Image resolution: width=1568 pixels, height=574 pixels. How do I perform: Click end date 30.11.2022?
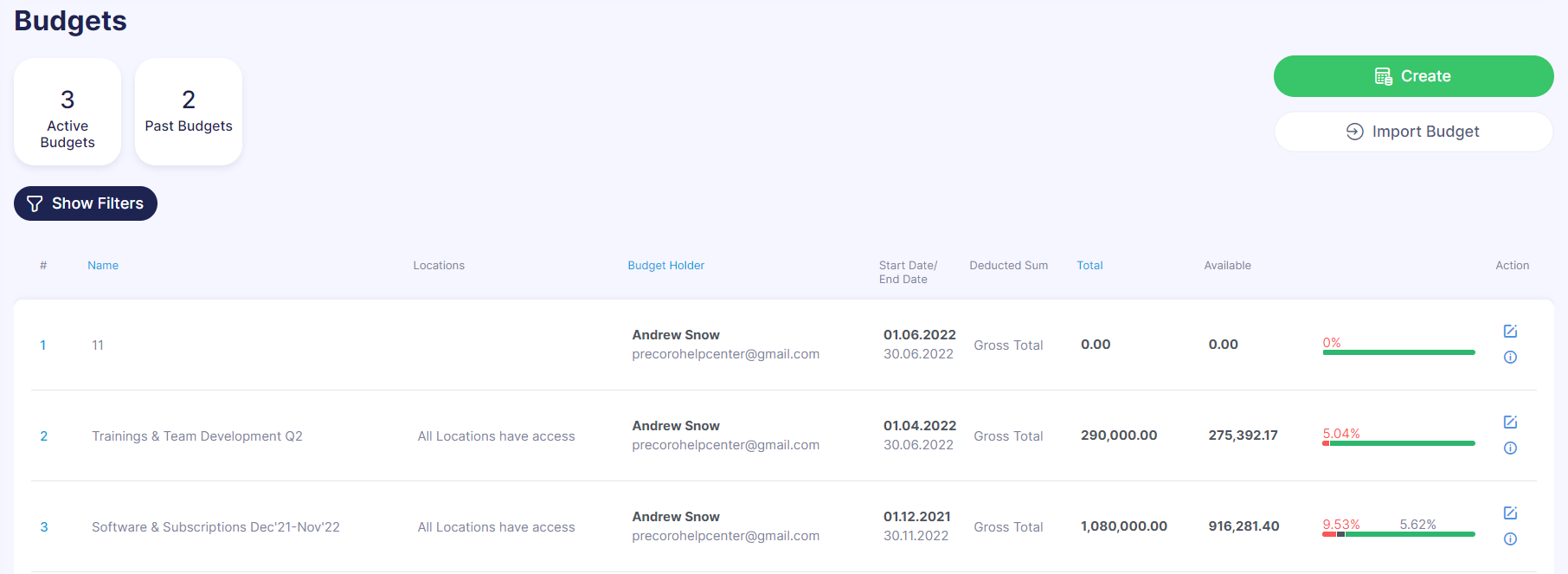pyautogui.click(x=916, y=536)
